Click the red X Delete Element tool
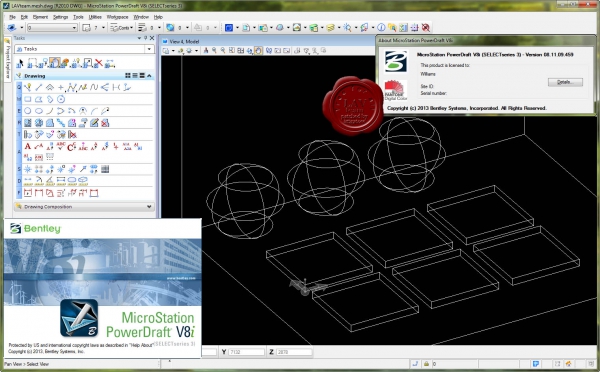This screenshot has height=372, width=600. click(98, 63)
